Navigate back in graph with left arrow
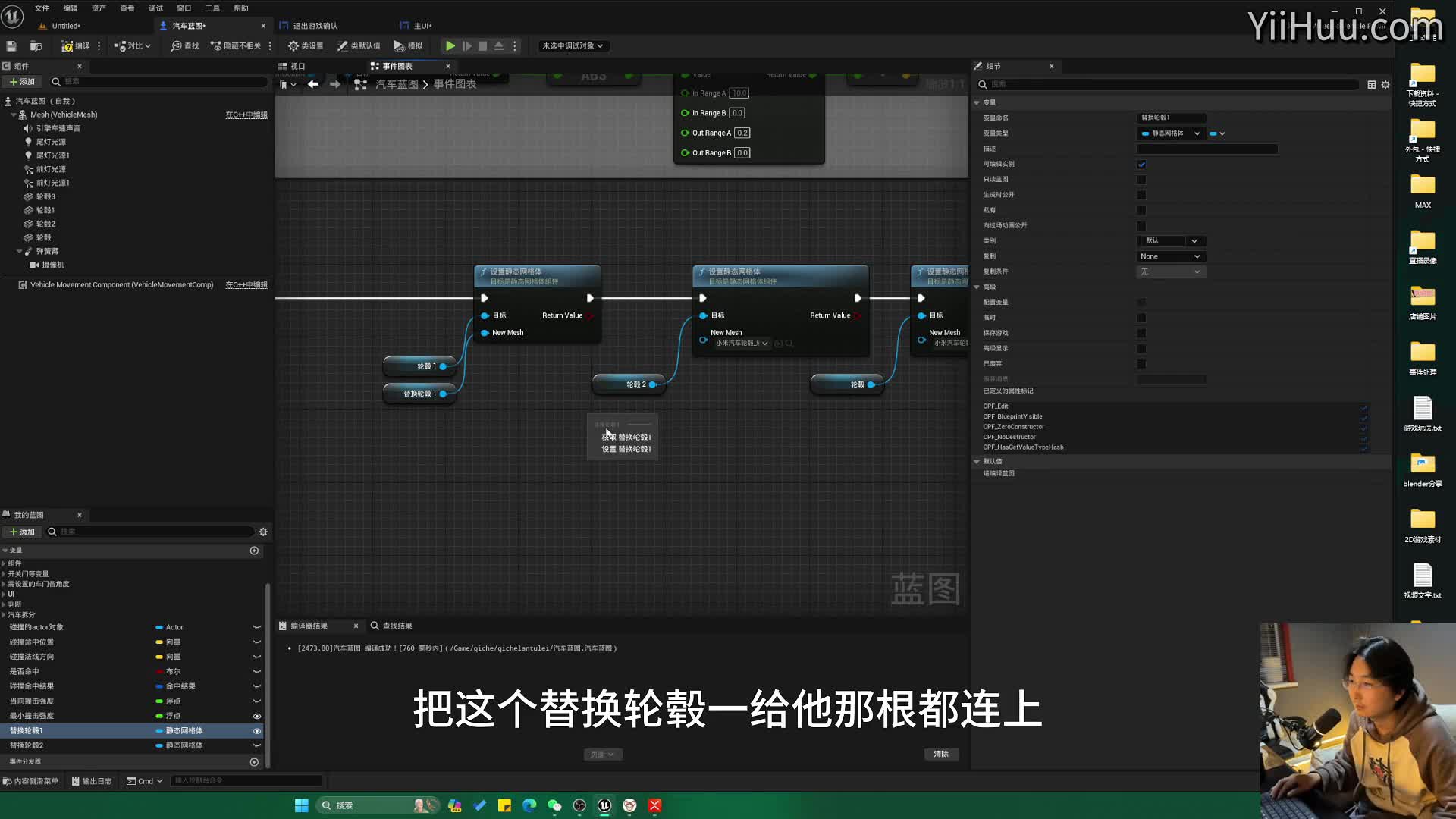The image size is (1456, 819). point(313,84)
